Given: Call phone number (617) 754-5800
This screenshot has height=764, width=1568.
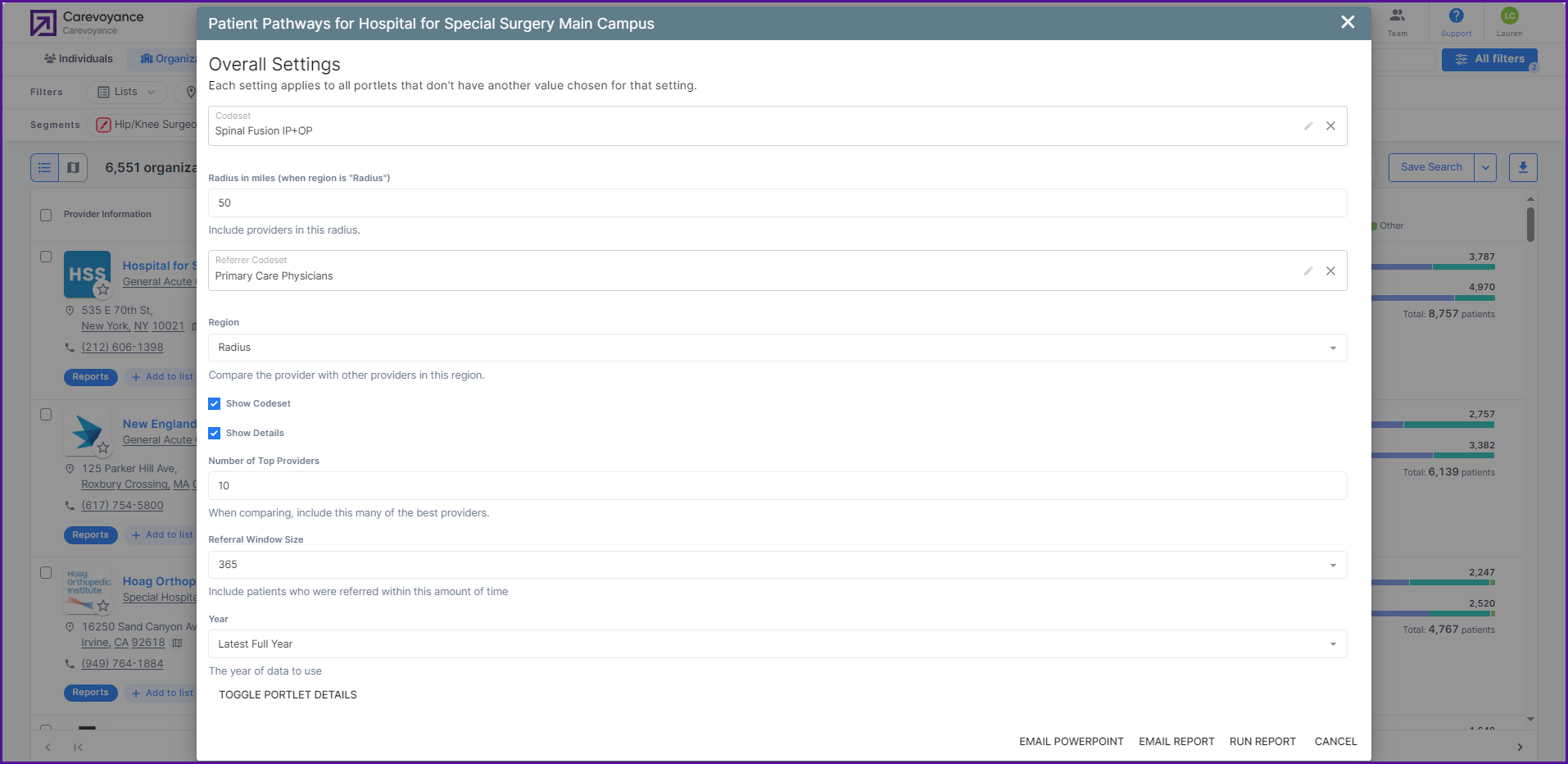Looking at the screenshot, I should coord(122,506).
